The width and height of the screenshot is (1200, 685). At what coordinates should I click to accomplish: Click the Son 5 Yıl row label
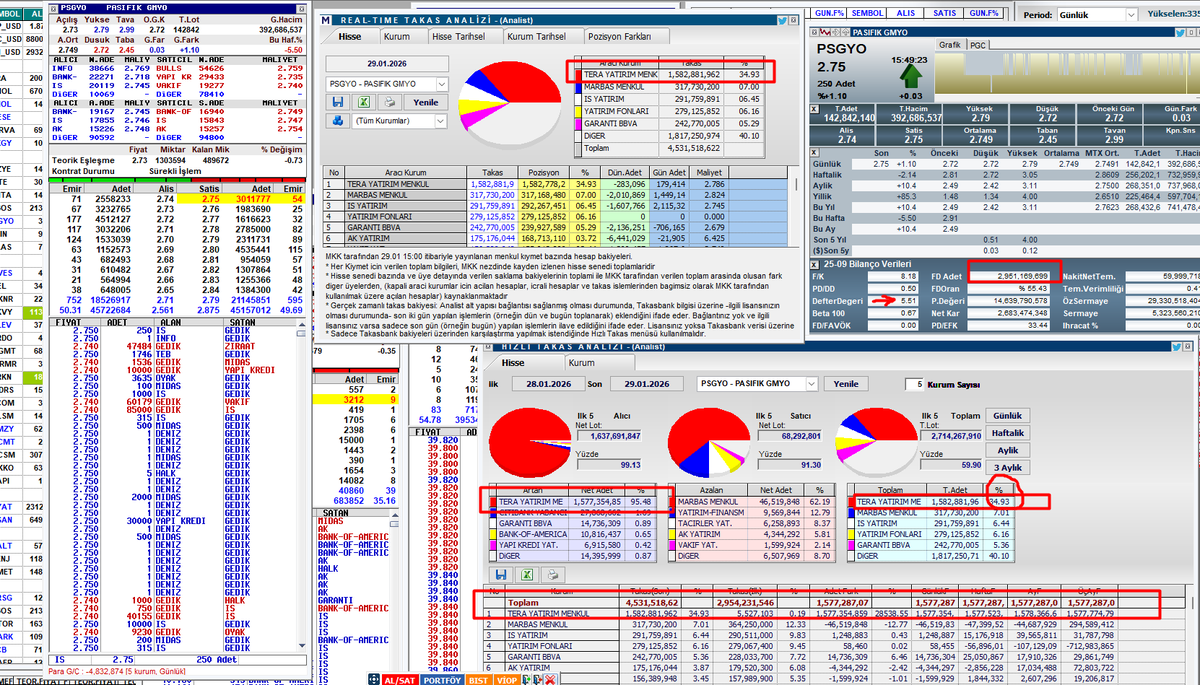[831, 239]
